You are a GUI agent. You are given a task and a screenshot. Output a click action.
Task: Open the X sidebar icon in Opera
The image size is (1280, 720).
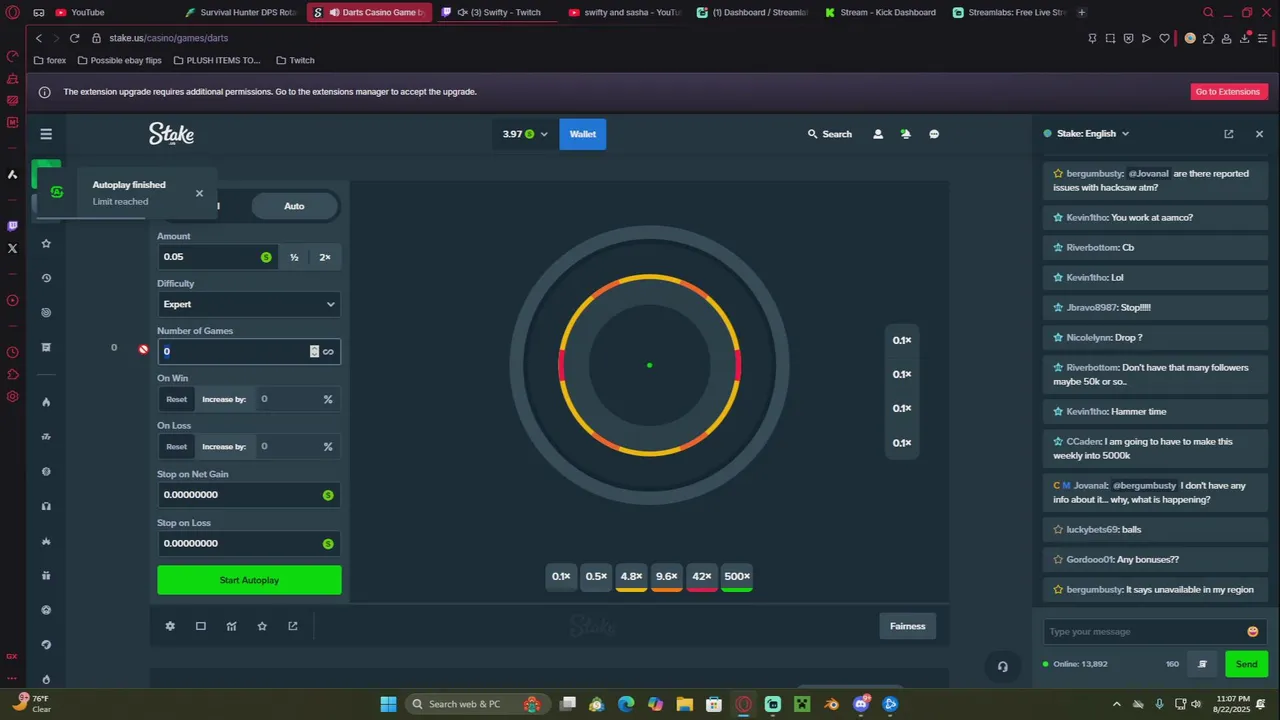[12, 248]
